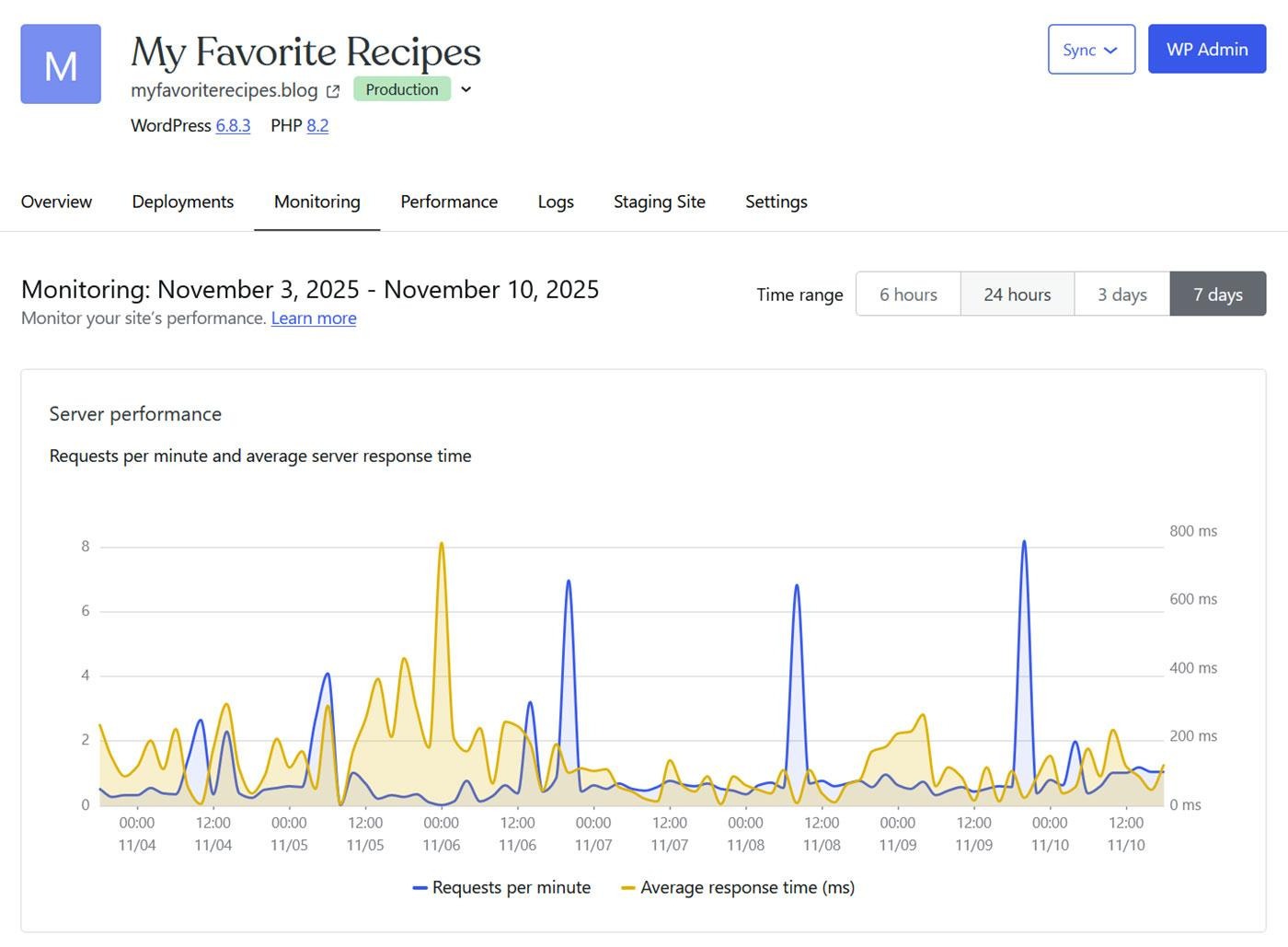Screen dimensions: 1288x947
Task: Switch to the Overview tab
Action: [56, 202]
